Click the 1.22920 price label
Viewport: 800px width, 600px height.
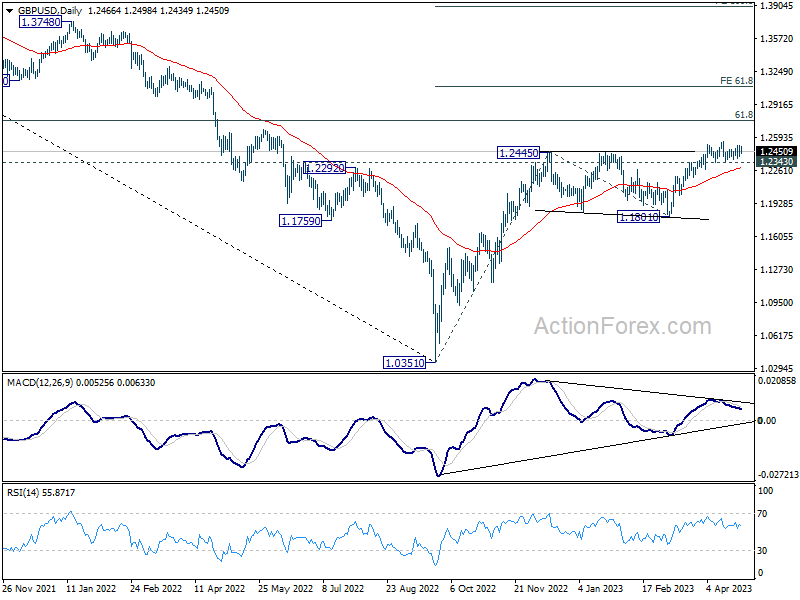[x=324, y=167]
